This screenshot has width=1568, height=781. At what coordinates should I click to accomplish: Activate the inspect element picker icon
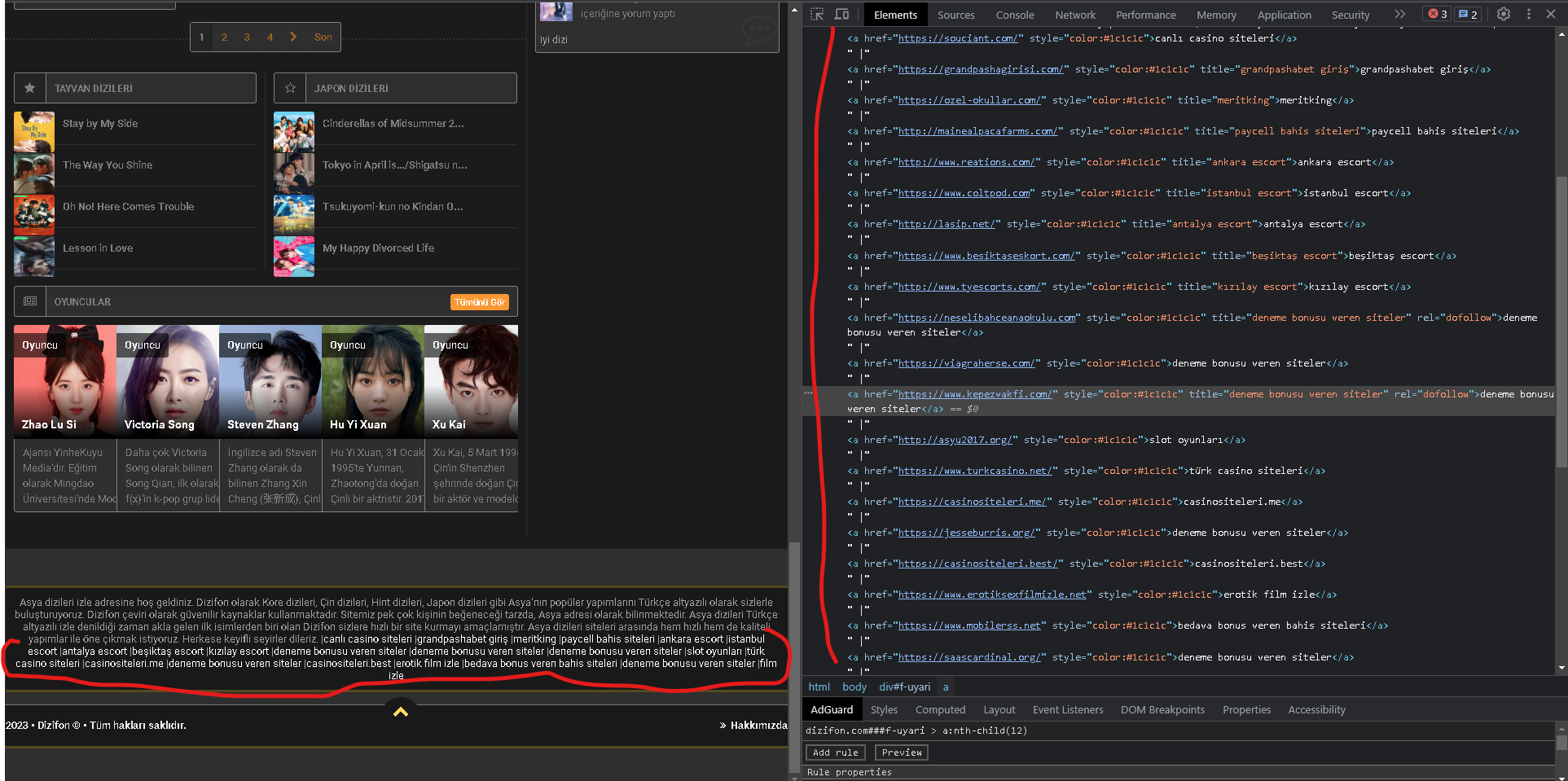coord(817,15)
